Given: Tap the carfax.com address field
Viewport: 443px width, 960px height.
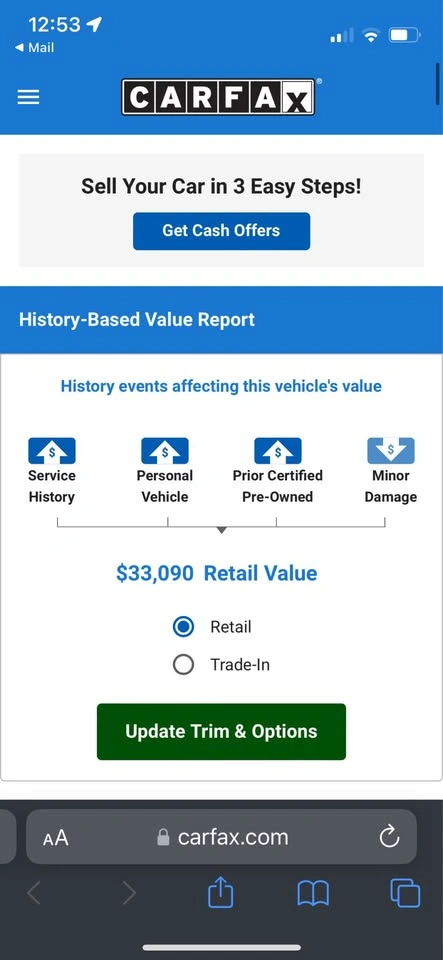Looking at the screenshot, I should pyautogui.click(x=222, y=837).
